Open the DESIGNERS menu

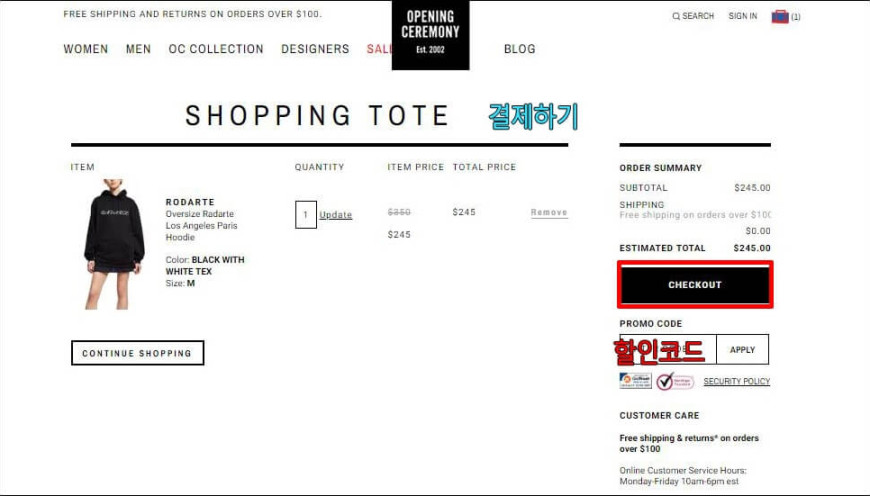pos(315,49)
